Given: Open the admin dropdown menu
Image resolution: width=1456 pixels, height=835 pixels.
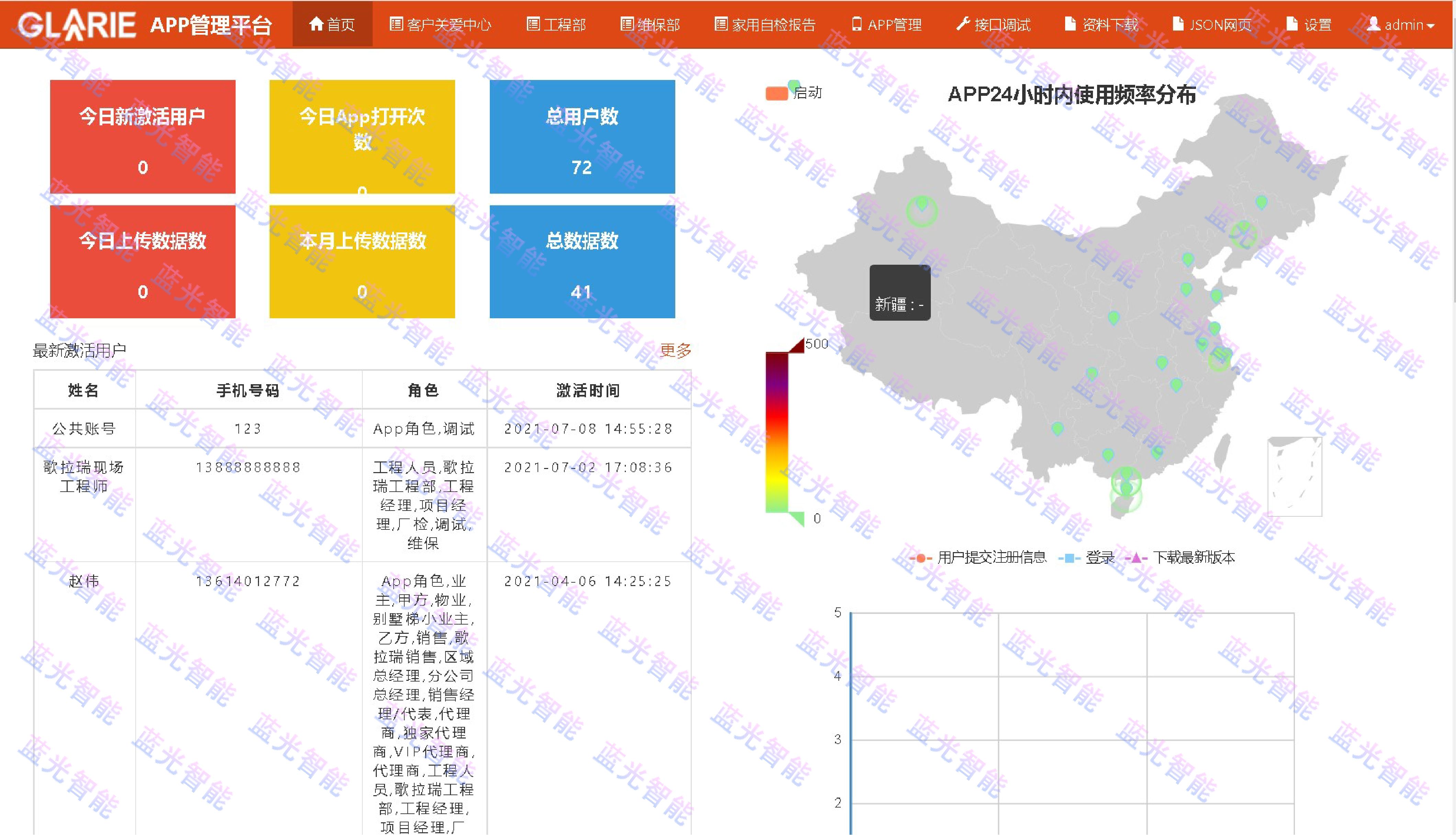Looking at the screenshot, I should point(1401,25).
